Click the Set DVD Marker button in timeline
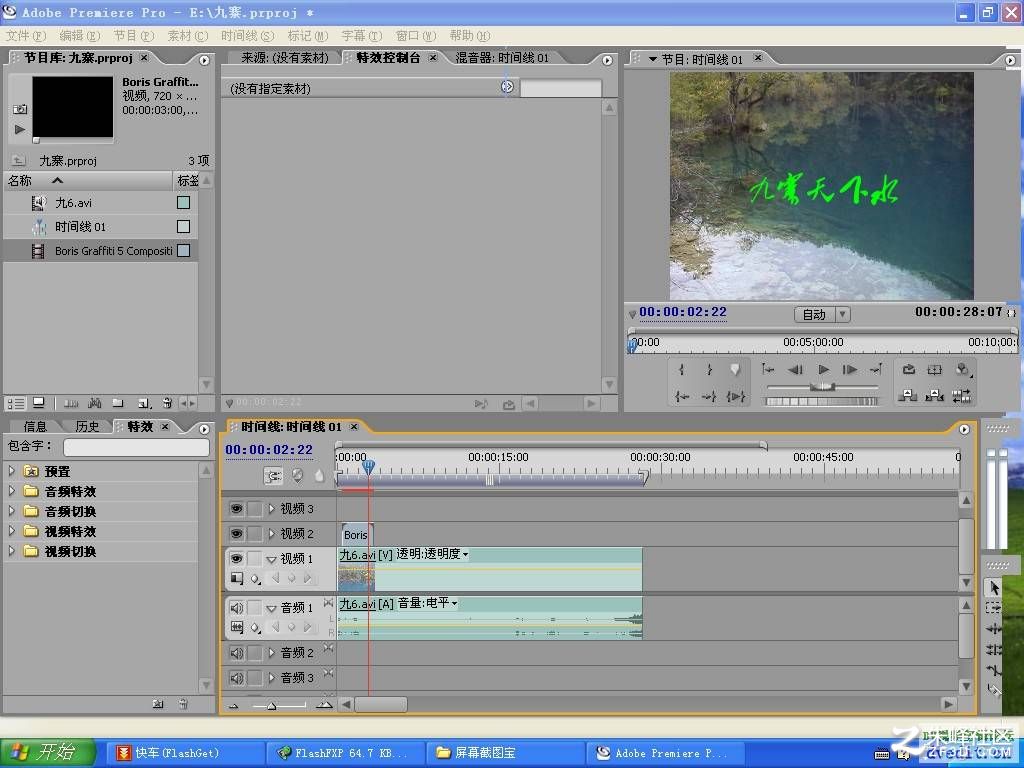 click(x=297, y=476)
